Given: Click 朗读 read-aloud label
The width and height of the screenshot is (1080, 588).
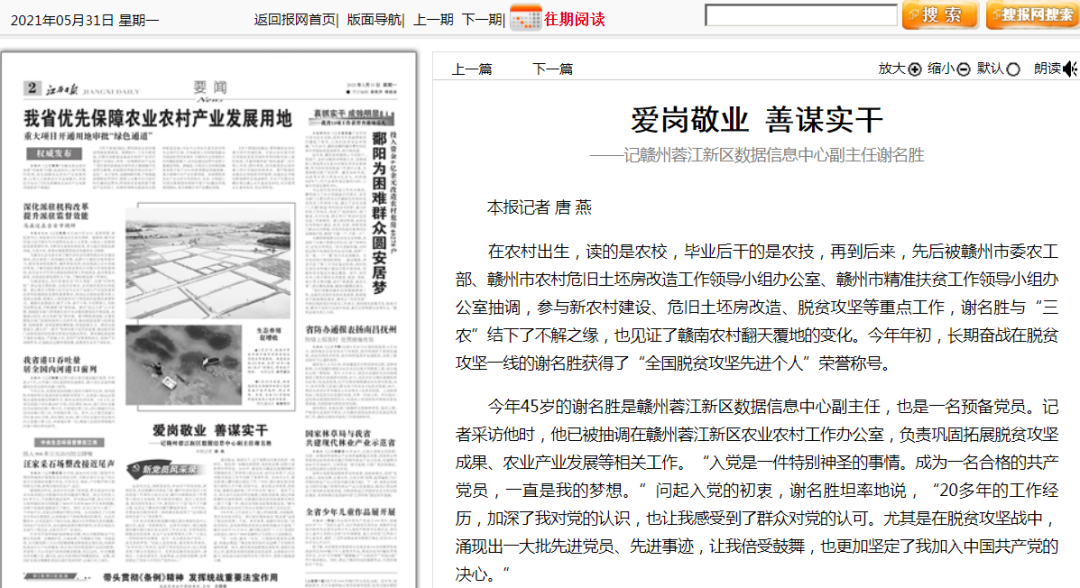Looking at the screenshot, I should coord(1047,68).
